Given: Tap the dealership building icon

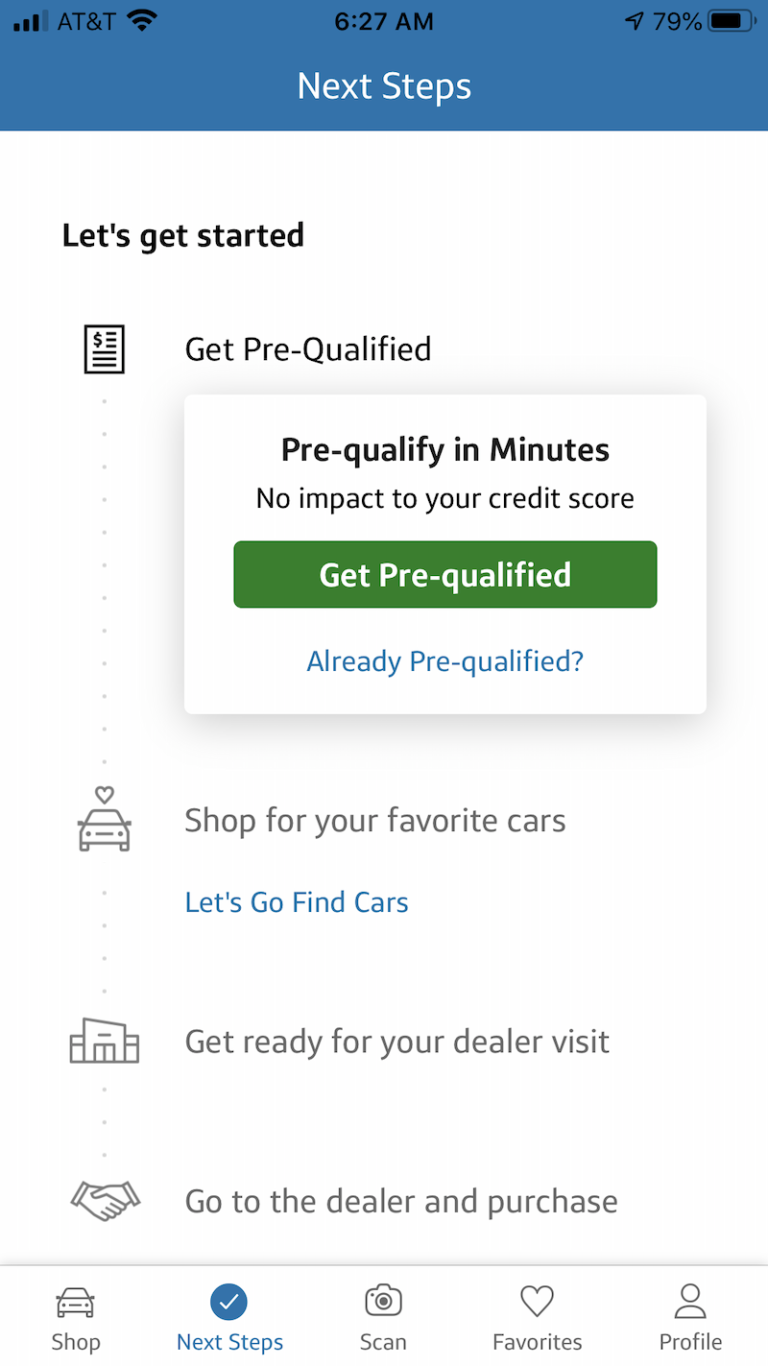Looking at the screenshot, I should click(x=104, y=1041).
